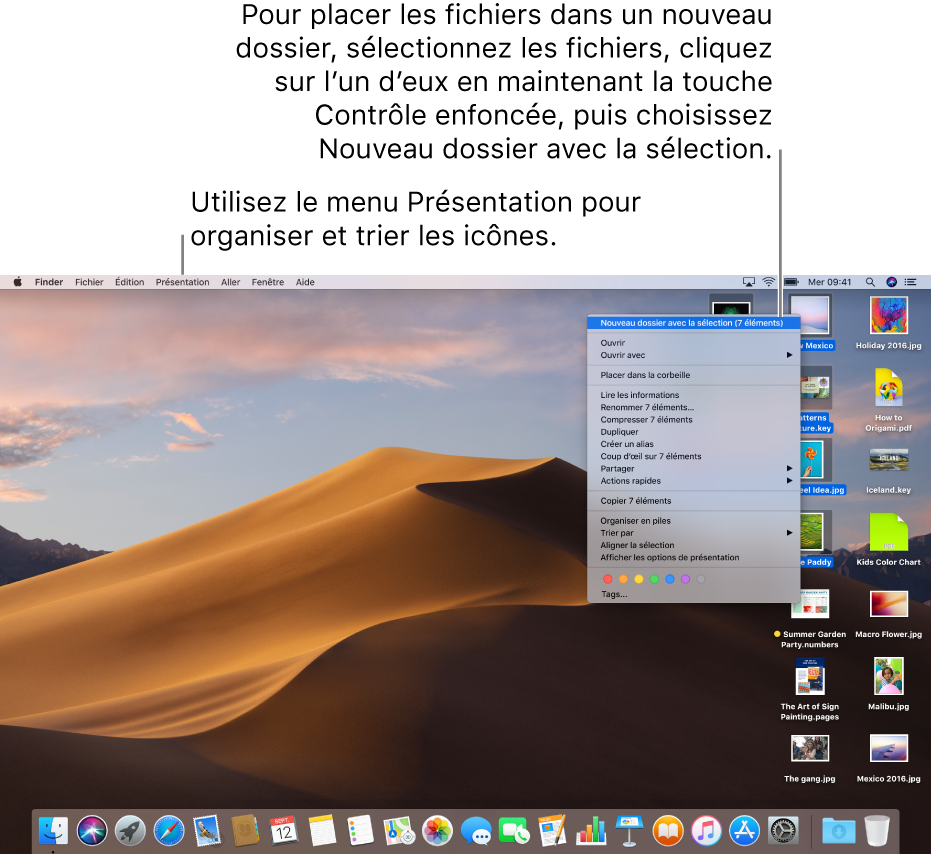Open Keynote from the Dock
This screenshot has height=854, width=931.
point(629,830)
